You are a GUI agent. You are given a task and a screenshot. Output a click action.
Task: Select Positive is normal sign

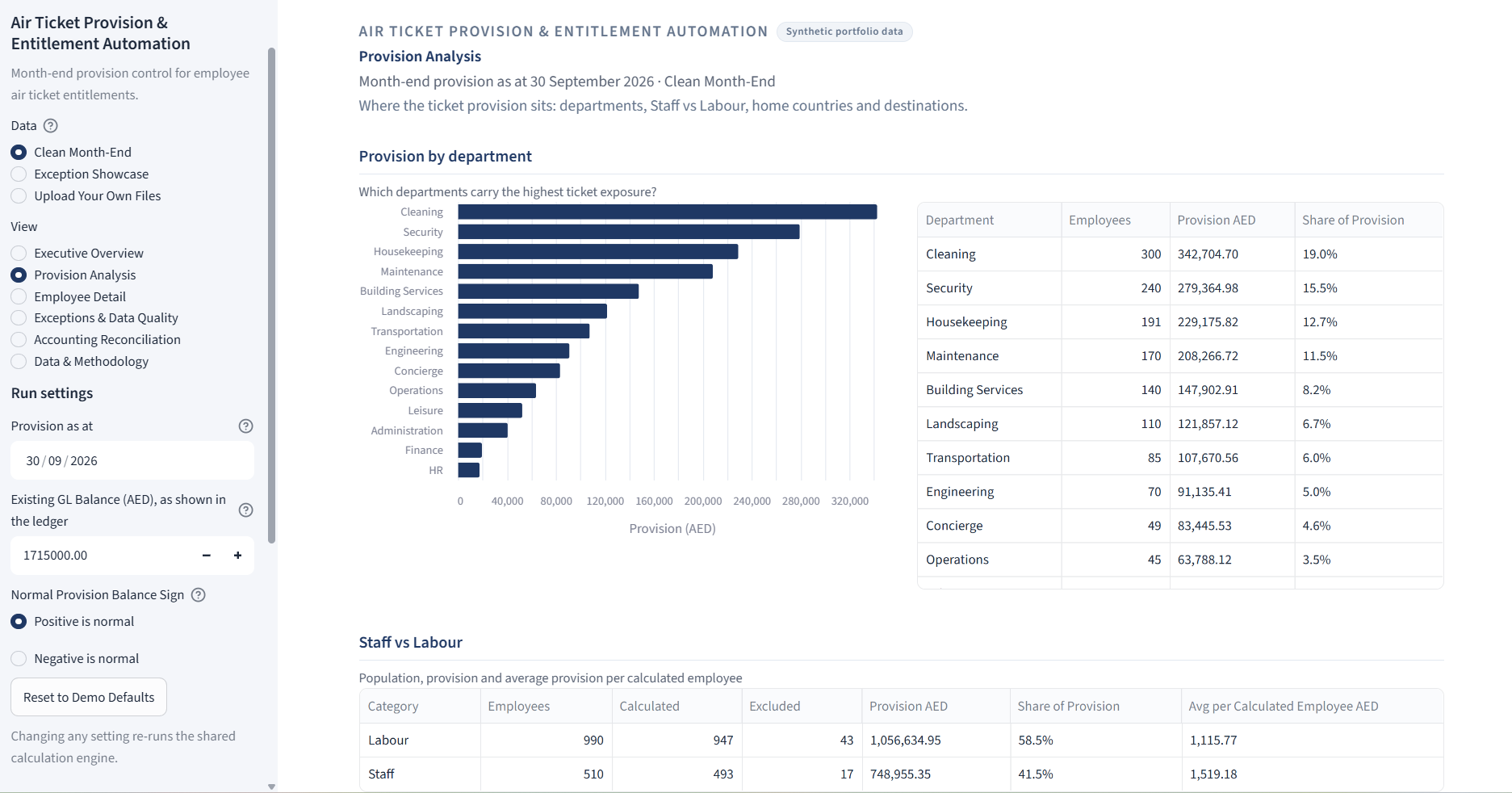coord(73,622)
